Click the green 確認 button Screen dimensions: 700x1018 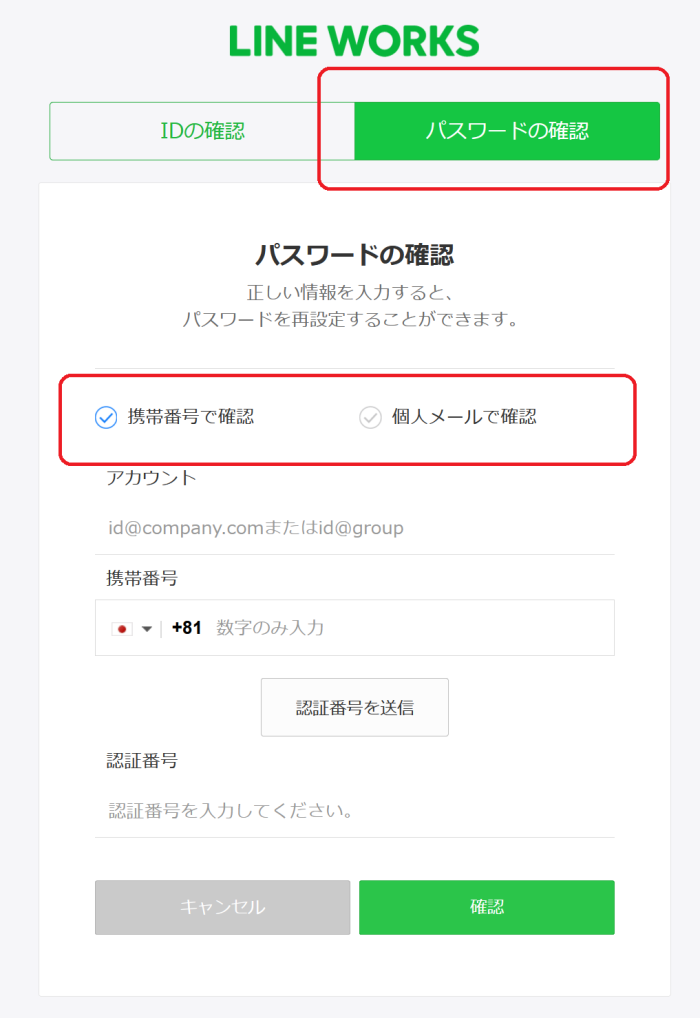[x=486, y=908]
